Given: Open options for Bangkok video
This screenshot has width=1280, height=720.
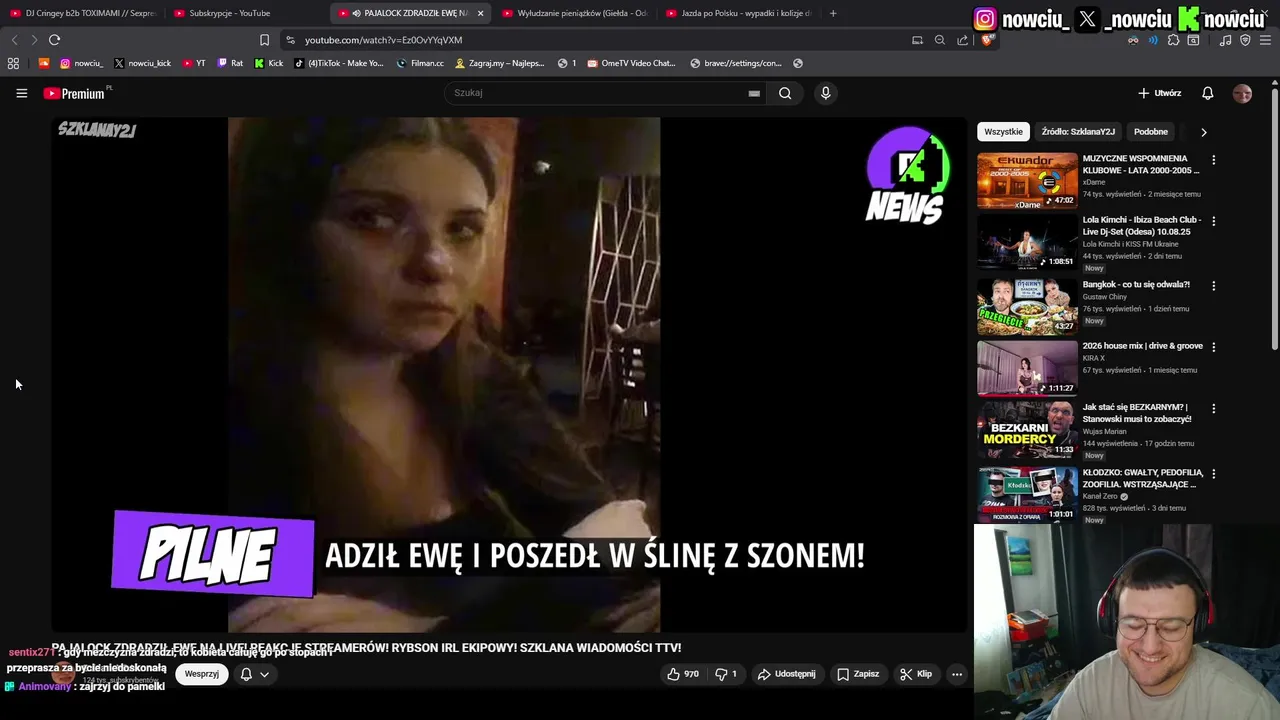Looking at the screenshot, I should (x=1213, y=286).
